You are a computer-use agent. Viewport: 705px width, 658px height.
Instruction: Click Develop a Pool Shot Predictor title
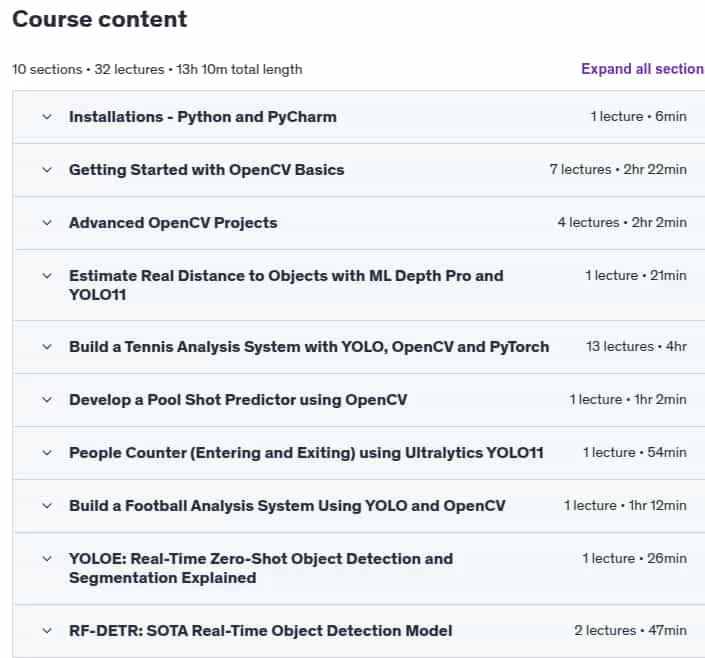tap(238, 400)
